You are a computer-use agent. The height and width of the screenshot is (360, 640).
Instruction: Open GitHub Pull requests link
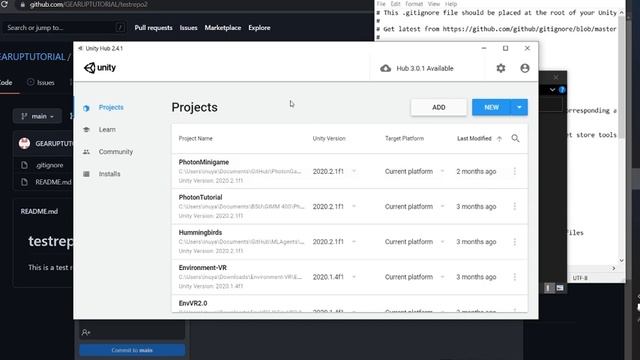(x=153, y=28)
